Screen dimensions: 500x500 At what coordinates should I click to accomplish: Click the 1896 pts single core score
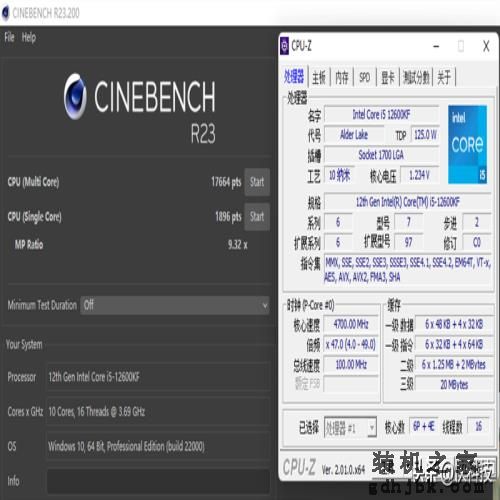228,217
